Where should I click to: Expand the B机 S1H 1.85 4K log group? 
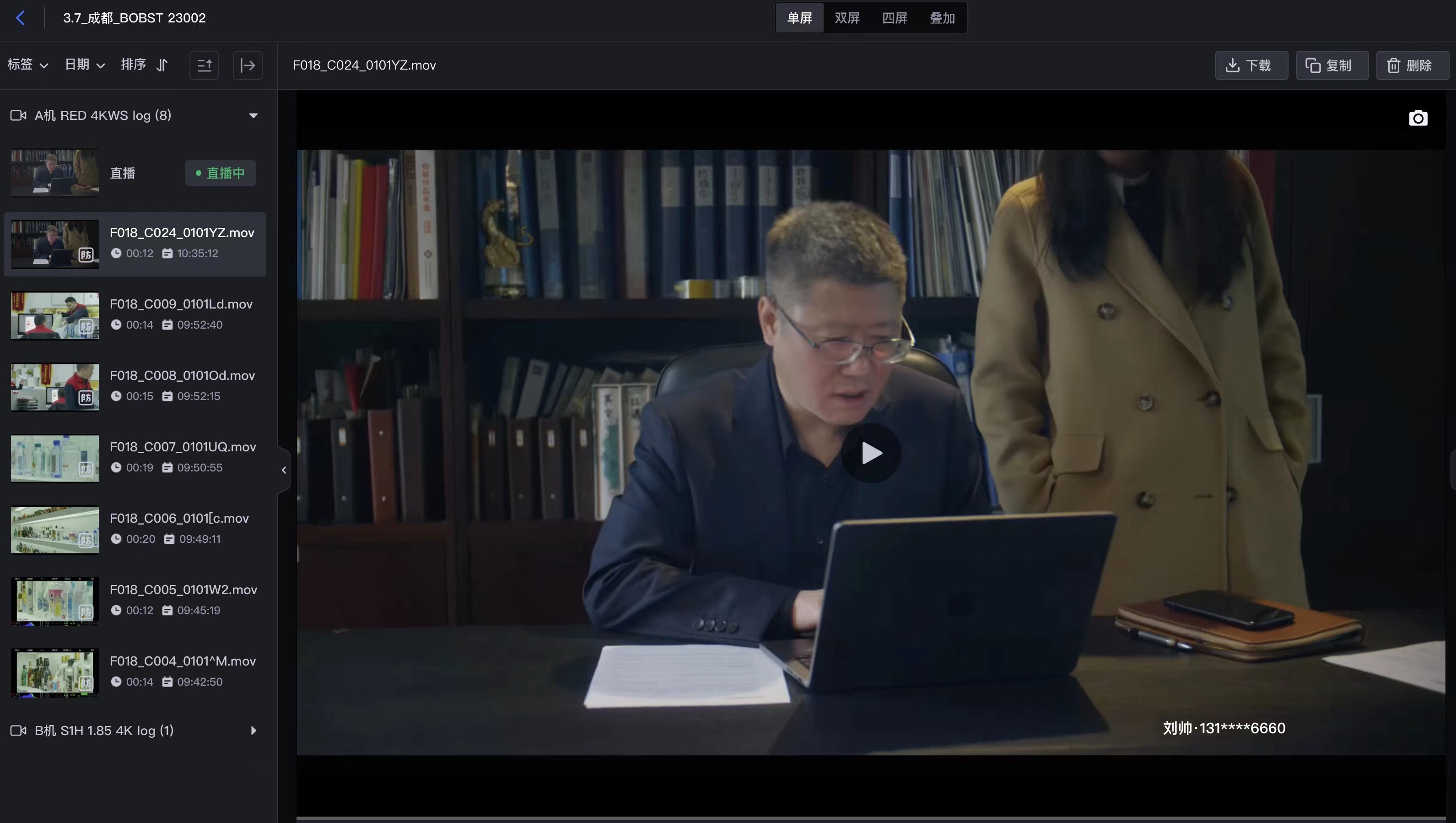[x=253, y=730]
